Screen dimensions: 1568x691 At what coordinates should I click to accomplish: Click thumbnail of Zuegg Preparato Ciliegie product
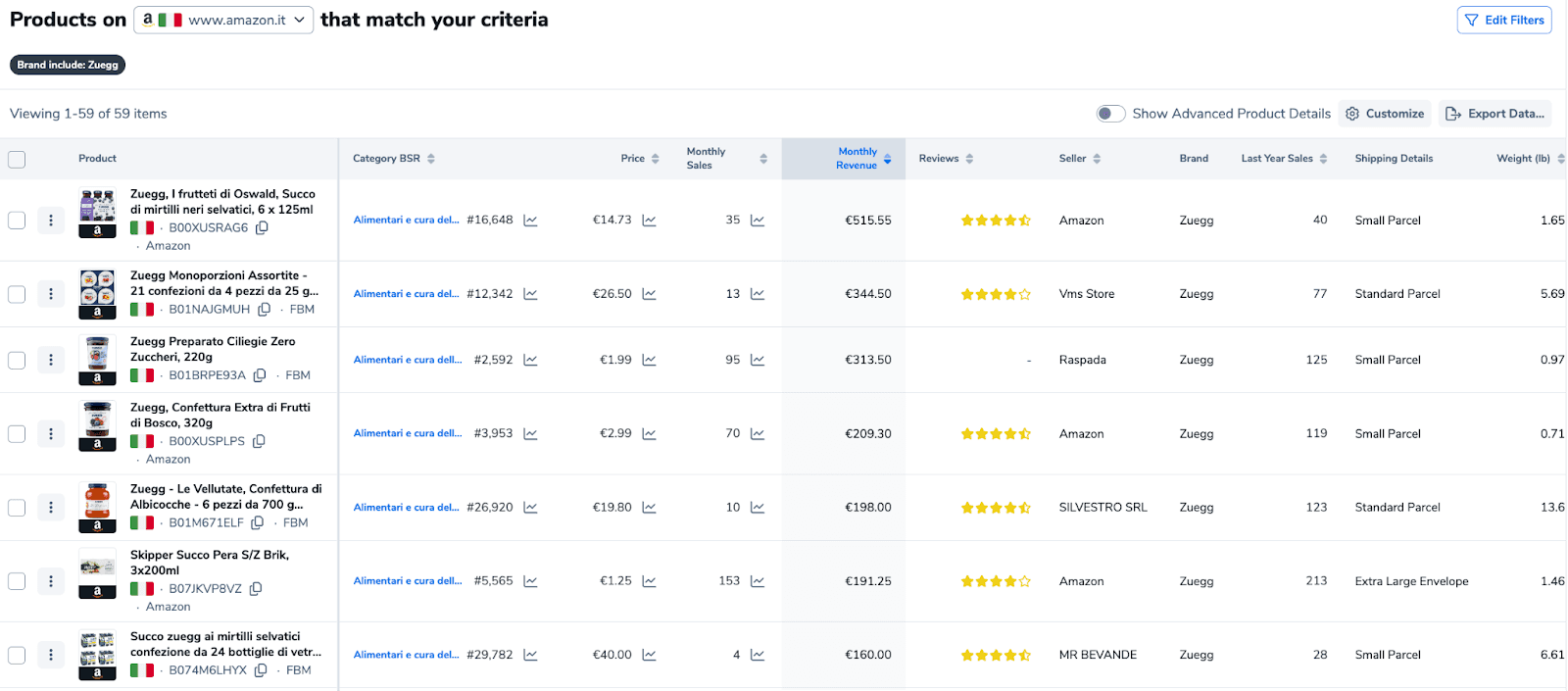[x=97, y=361]
